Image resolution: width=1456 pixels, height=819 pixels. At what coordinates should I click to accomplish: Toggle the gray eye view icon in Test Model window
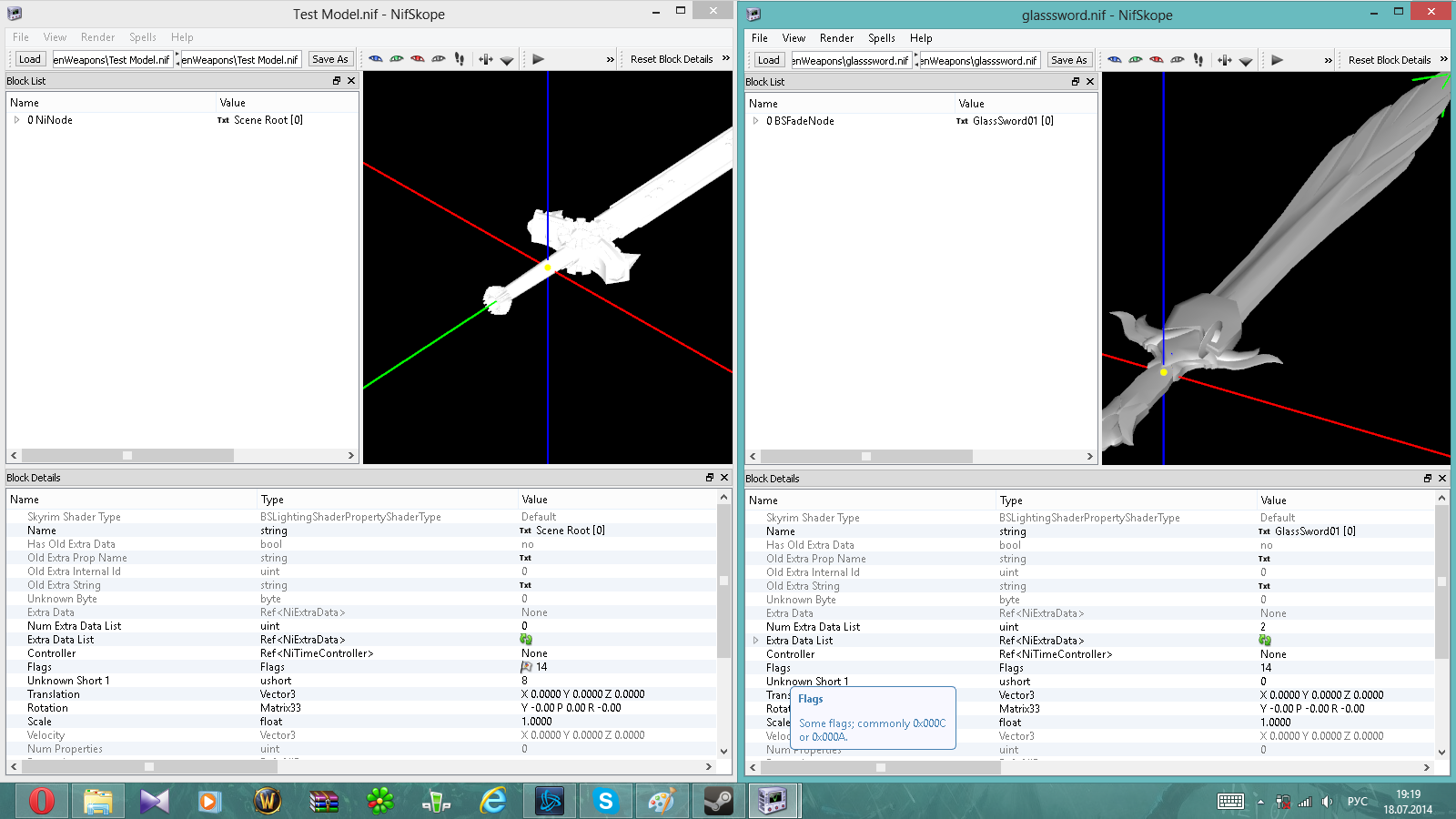439,59
